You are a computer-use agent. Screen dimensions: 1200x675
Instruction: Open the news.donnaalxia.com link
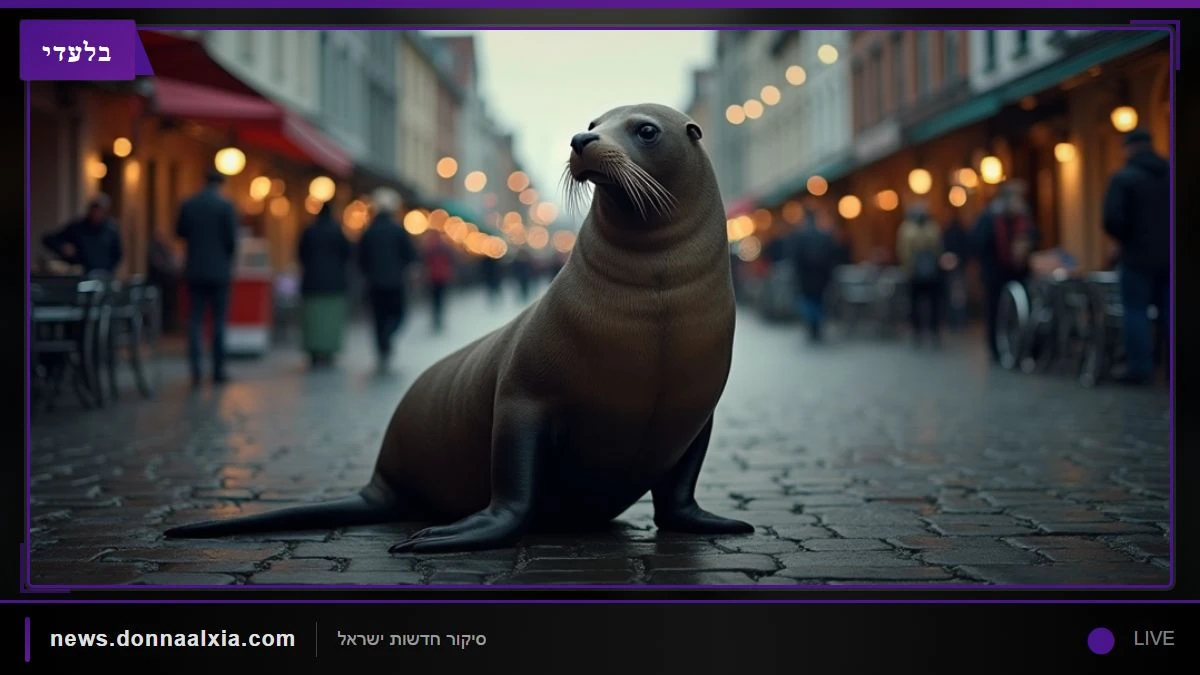173,638
